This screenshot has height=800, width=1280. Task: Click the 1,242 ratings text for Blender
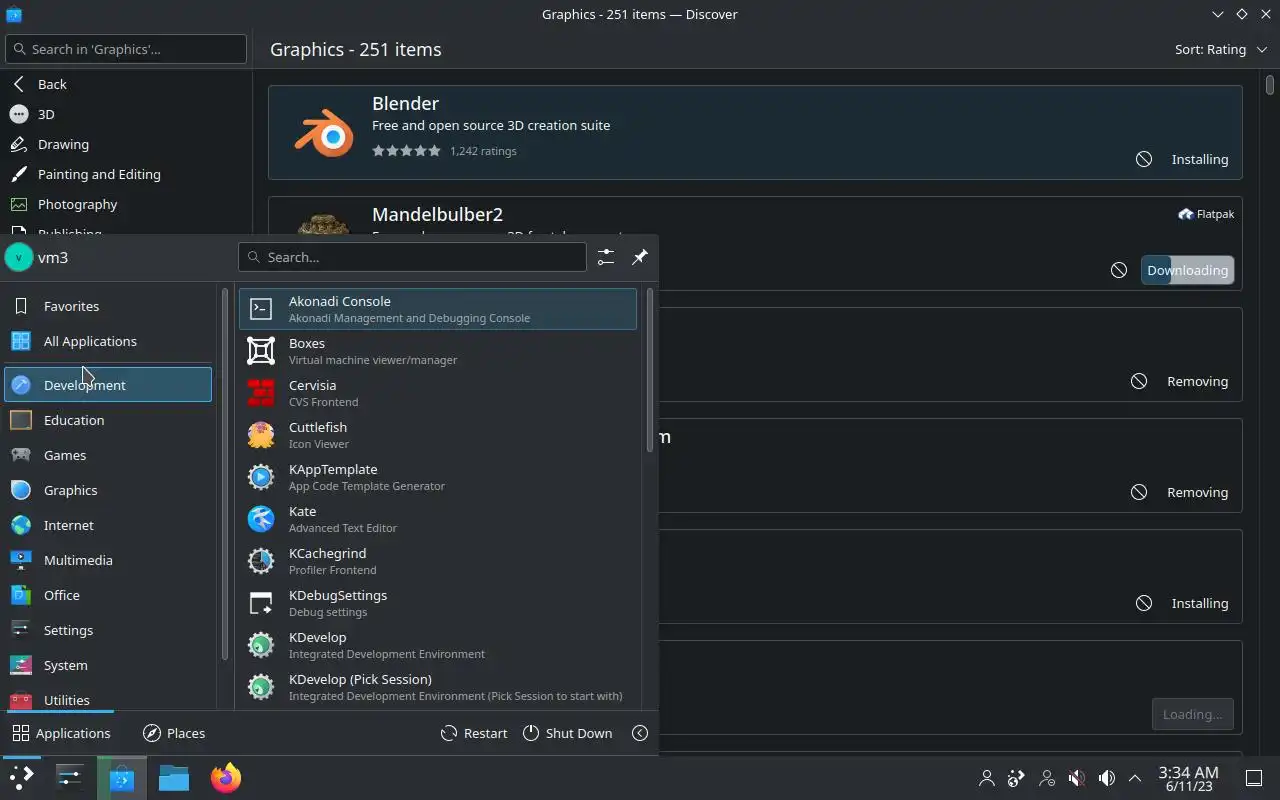(483, 151)
